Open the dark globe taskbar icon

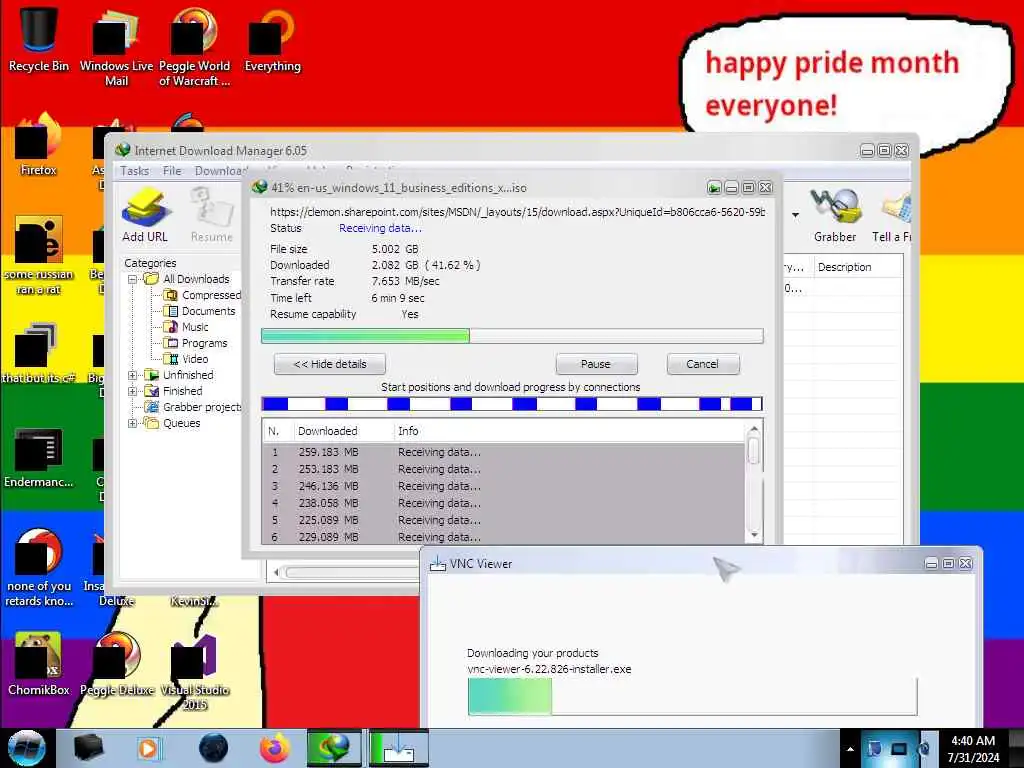pos(213,748)
